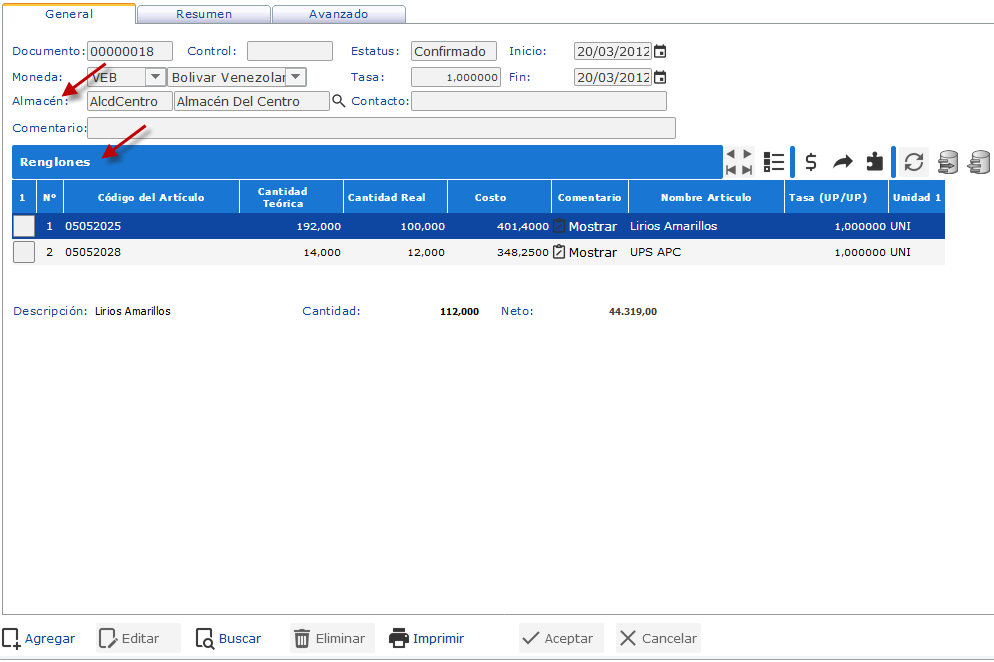Click the refresh arrows icon

click(913, 162)
